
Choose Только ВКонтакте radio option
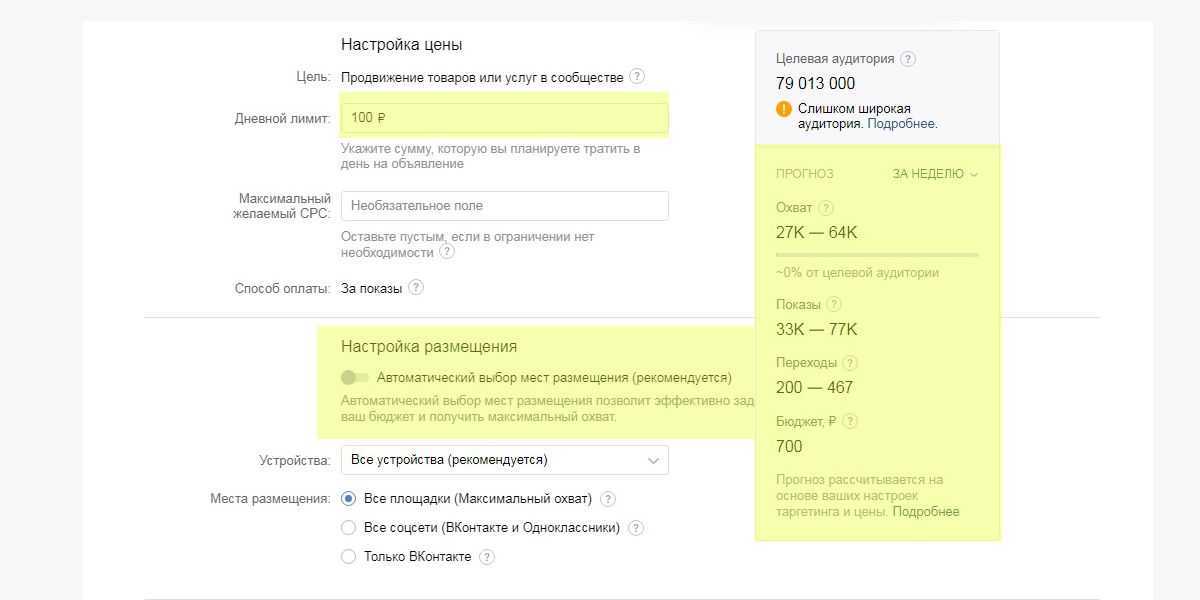(348, 557)
